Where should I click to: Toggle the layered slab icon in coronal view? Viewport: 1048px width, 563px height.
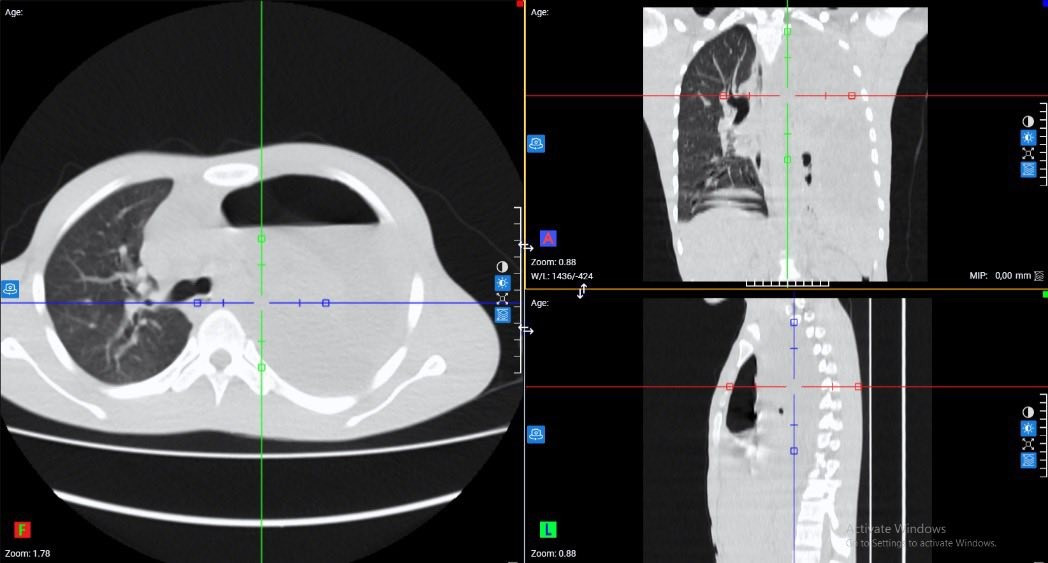click(1027, 170)
